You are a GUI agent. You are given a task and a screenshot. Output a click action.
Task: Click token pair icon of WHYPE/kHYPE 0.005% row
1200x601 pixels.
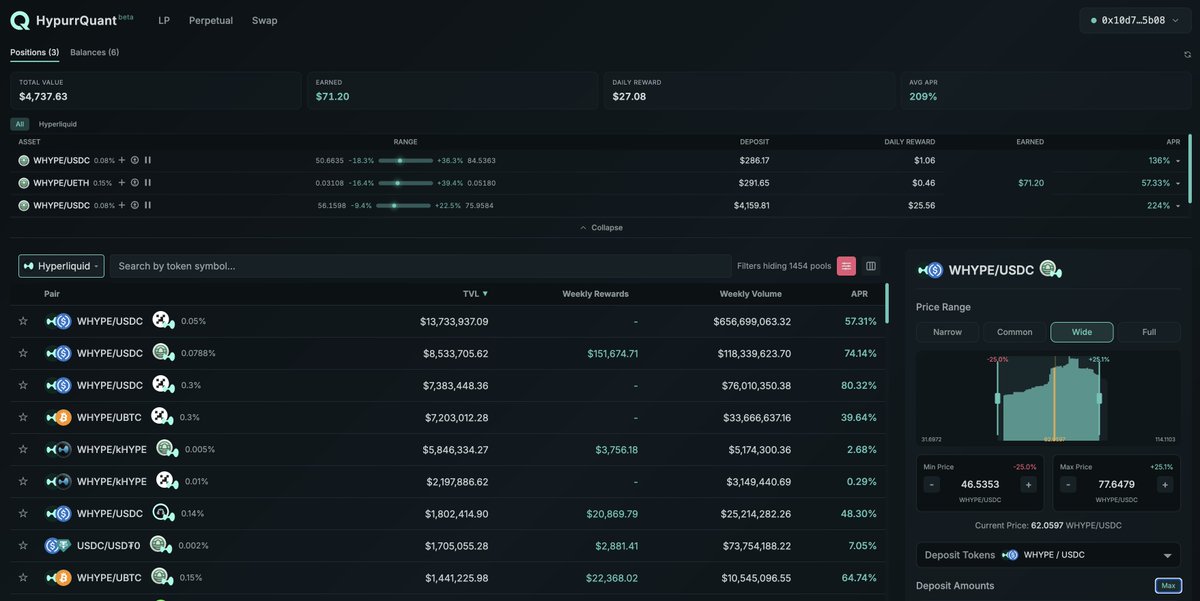click(x=58, y=449)
